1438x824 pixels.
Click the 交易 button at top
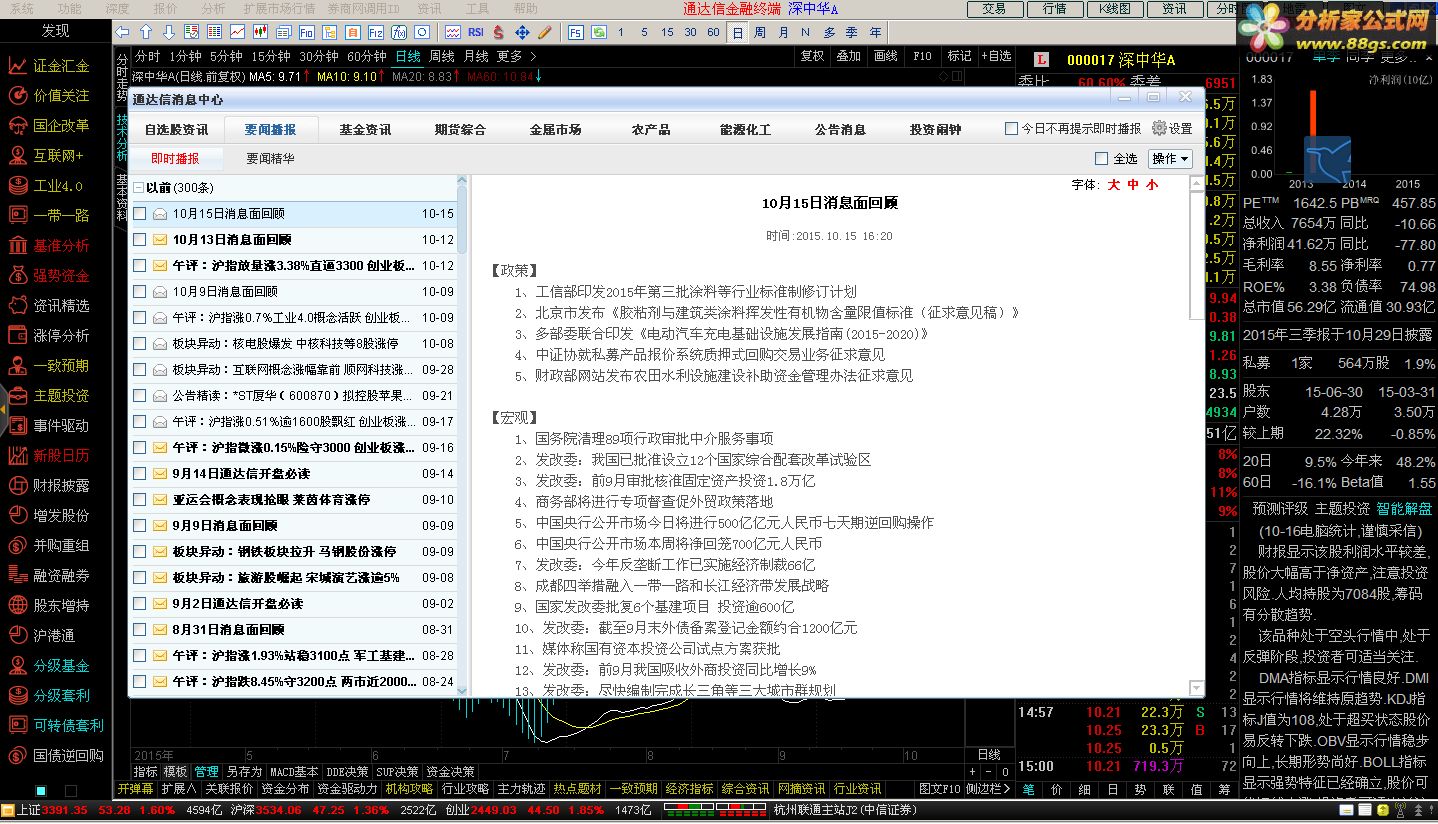point(994,9)
